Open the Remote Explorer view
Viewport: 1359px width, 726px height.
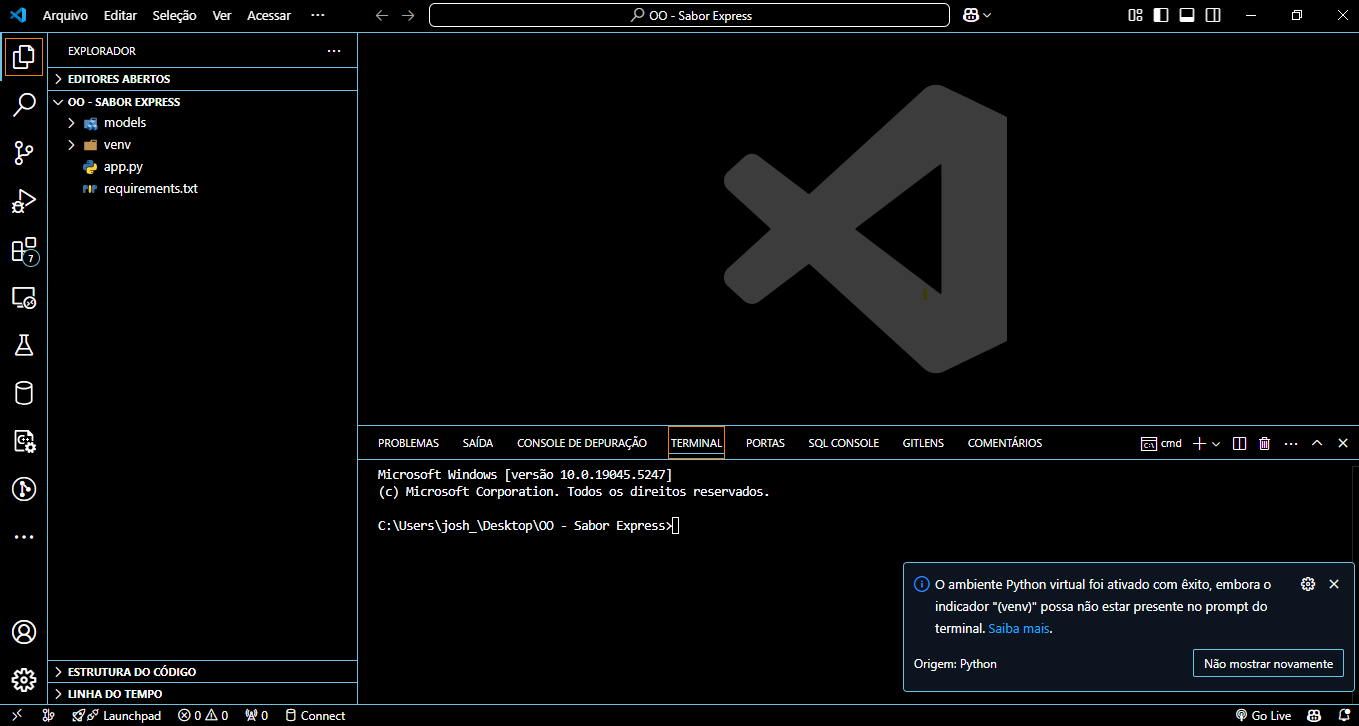point(24,297)
